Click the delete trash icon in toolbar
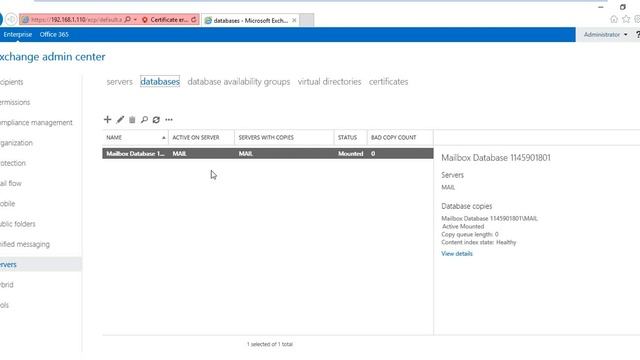The width and height of the screenshot is (640, 360). (x=132, y=120)
